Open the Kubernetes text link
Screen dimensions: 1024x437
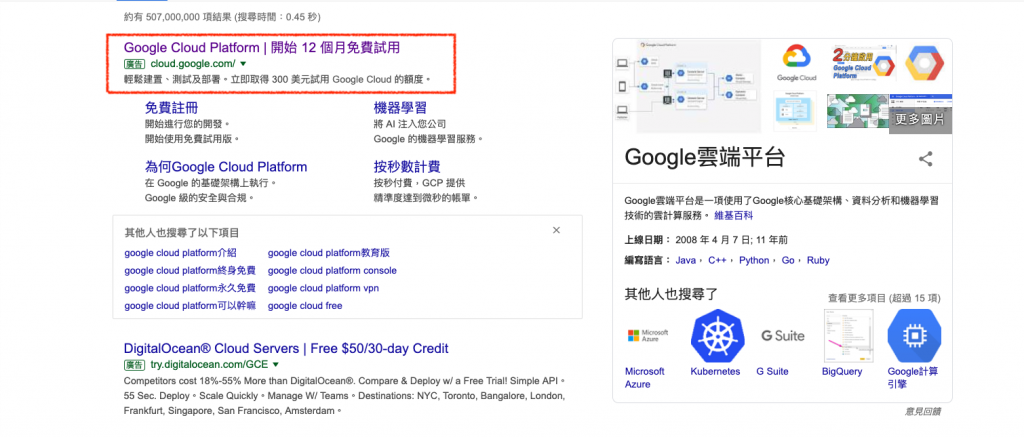[x=715, y=371]
